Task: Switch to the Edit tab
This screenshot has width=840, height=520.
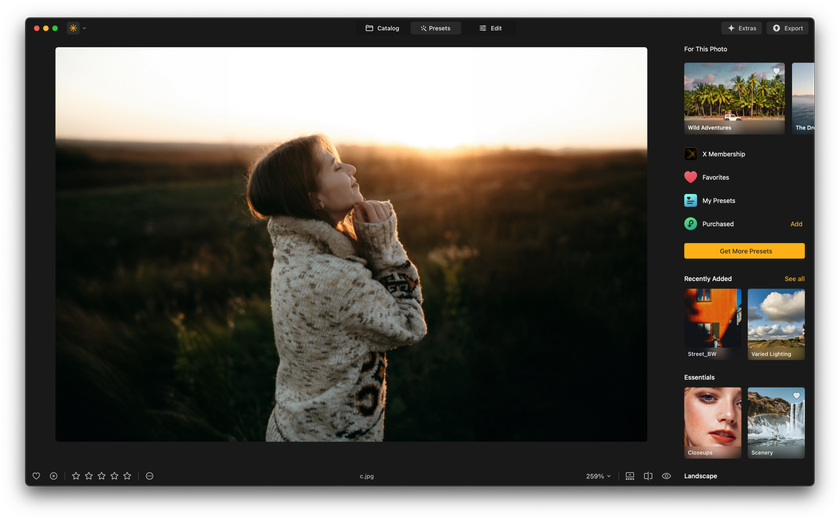Action: click(x=490, y=28)
